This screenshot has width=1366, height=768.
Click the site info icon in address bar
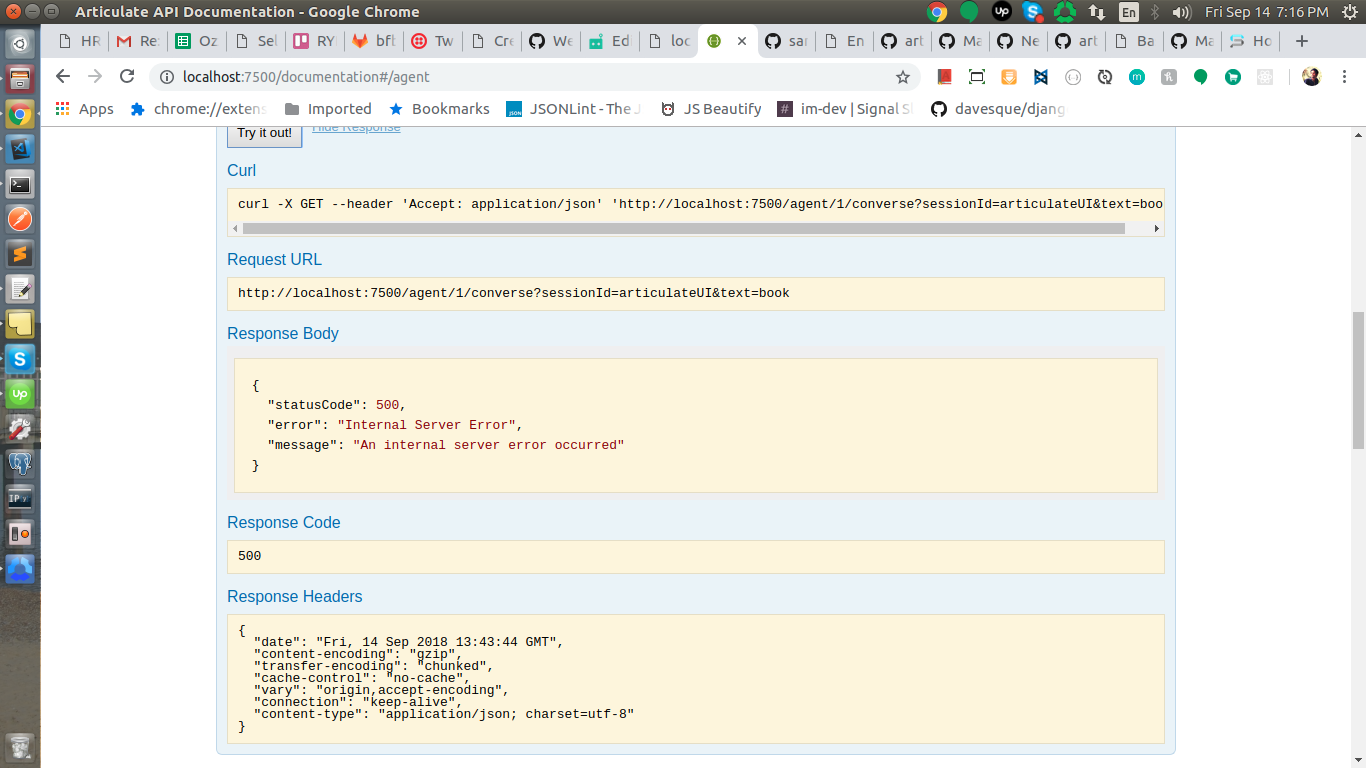pos(166,77)
